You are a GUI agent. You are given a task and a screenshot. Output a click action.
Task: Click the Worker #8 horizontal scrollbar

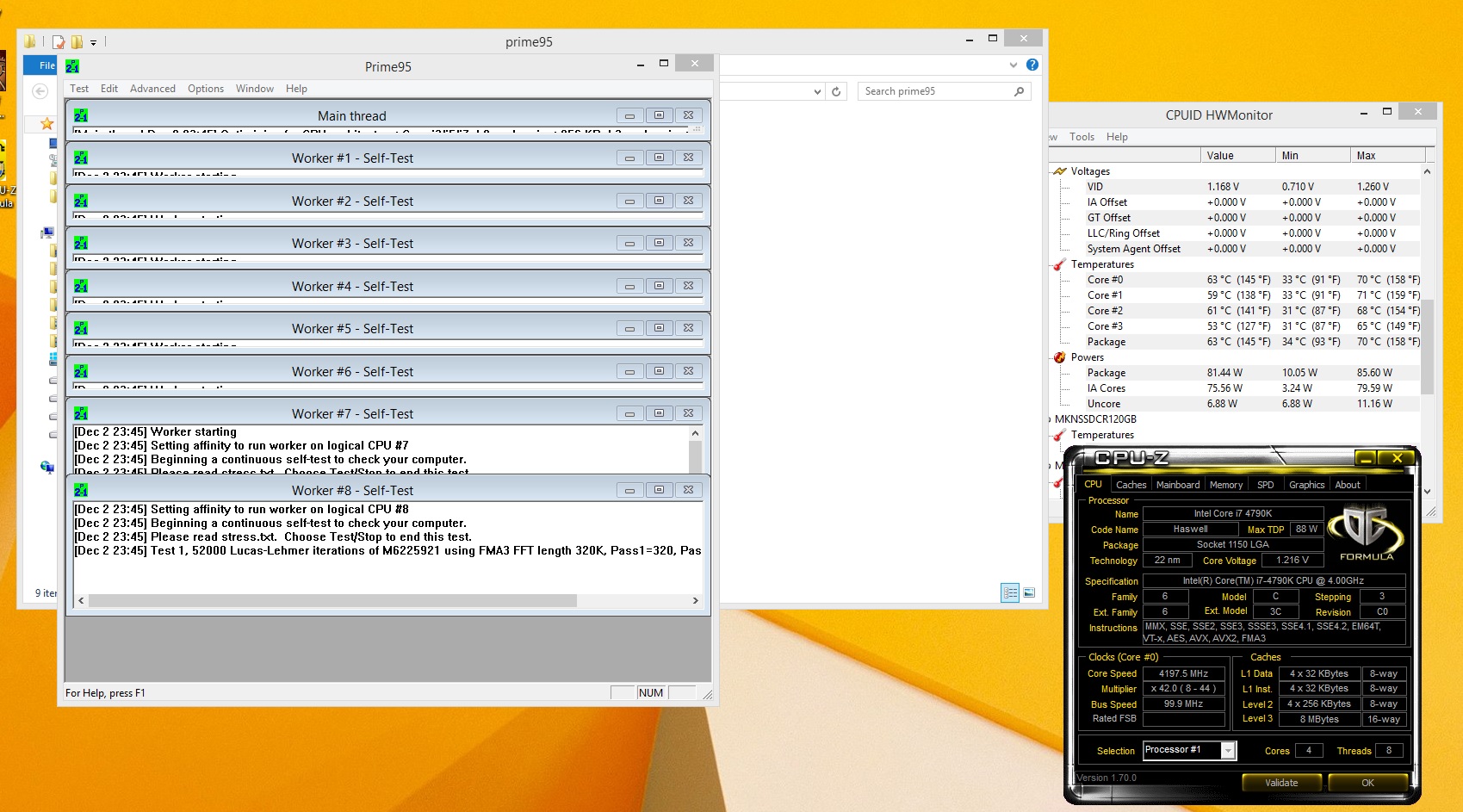click(x=332, y=600)
